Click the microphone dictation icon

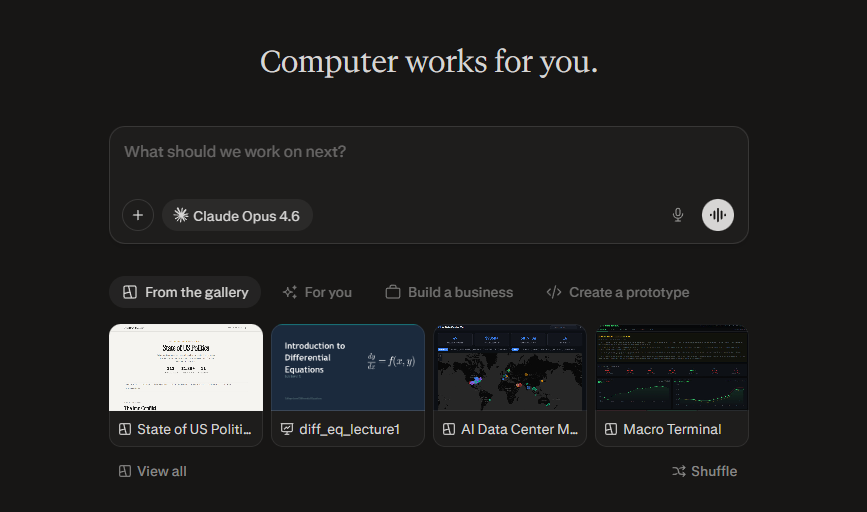[677, 215]
